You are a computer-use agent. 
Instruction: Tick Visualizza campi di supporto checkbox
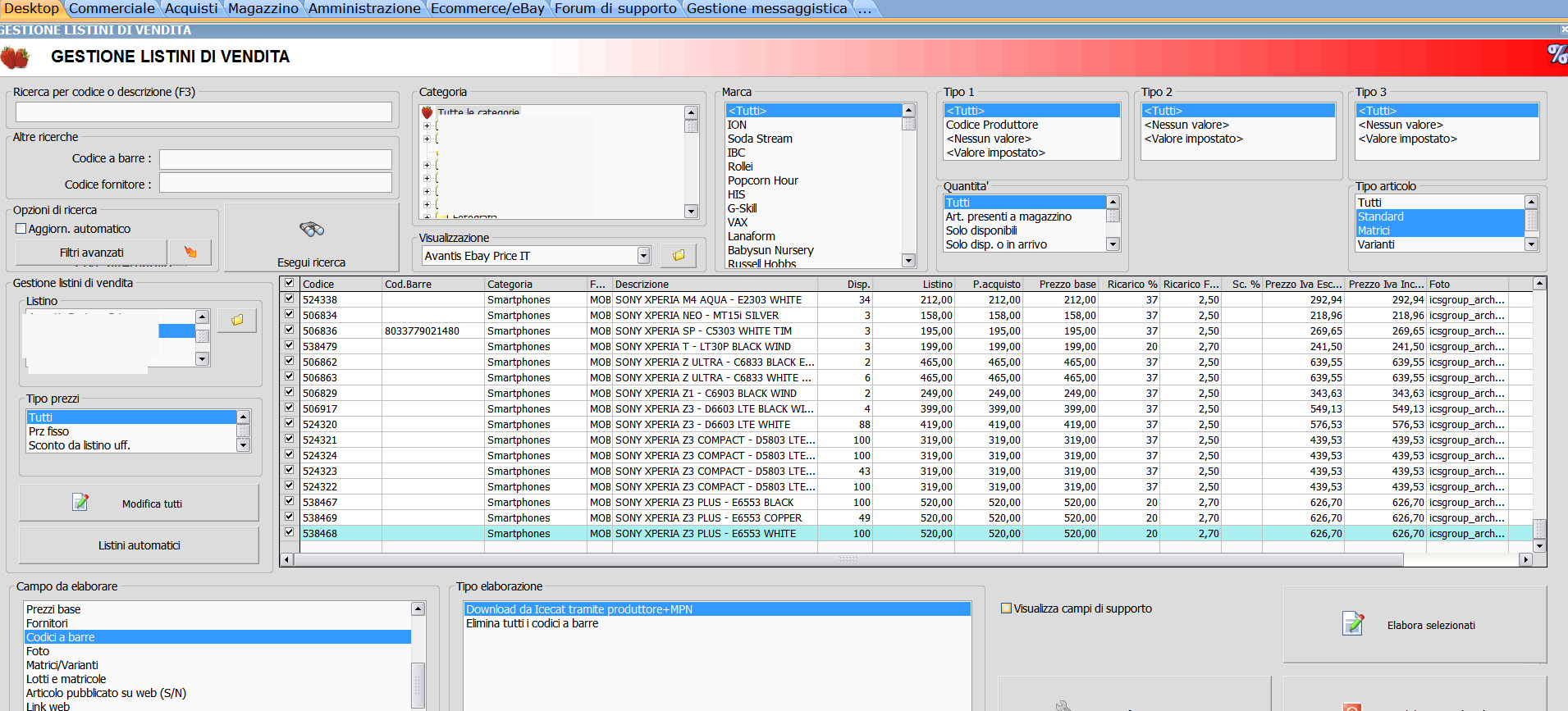(1006, 608)
